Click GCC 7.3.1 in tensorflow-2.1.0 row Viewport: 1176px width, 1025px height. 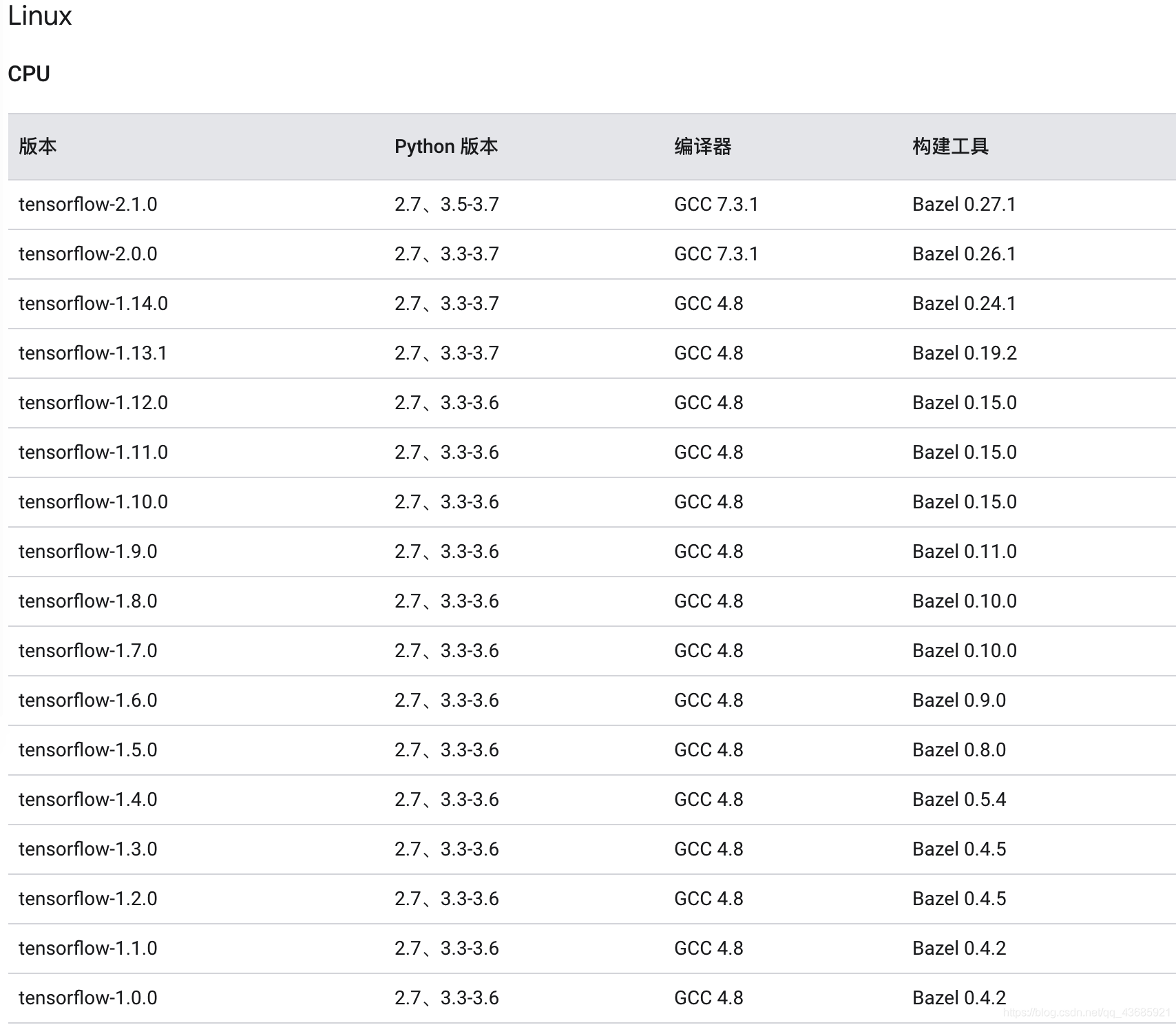coord(716,205)
